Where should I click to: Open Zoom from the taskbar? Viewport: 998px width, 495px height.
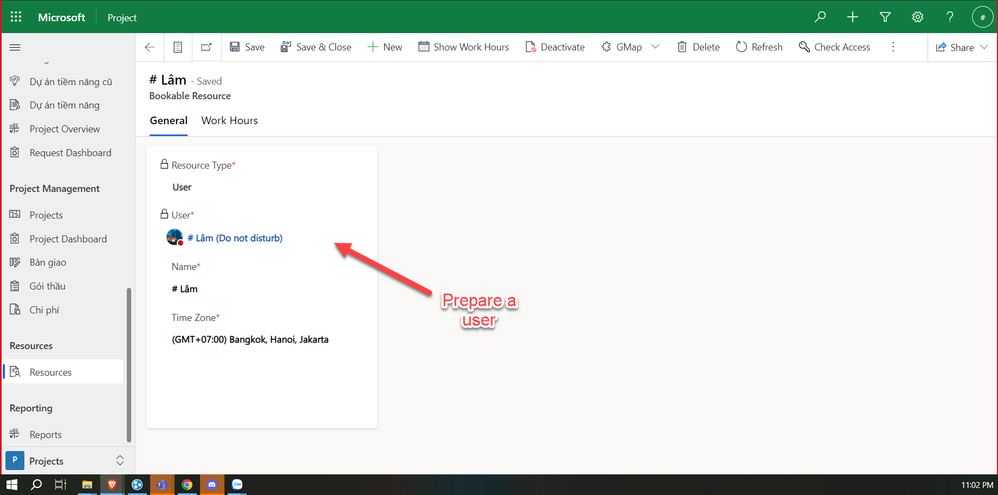237,485
